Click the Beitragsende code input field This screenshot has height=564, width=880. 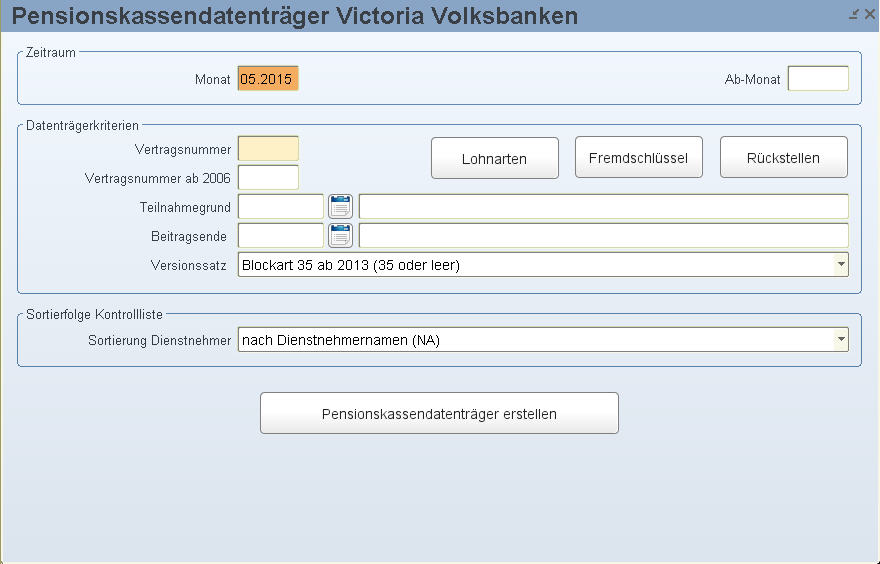[281, 236]
